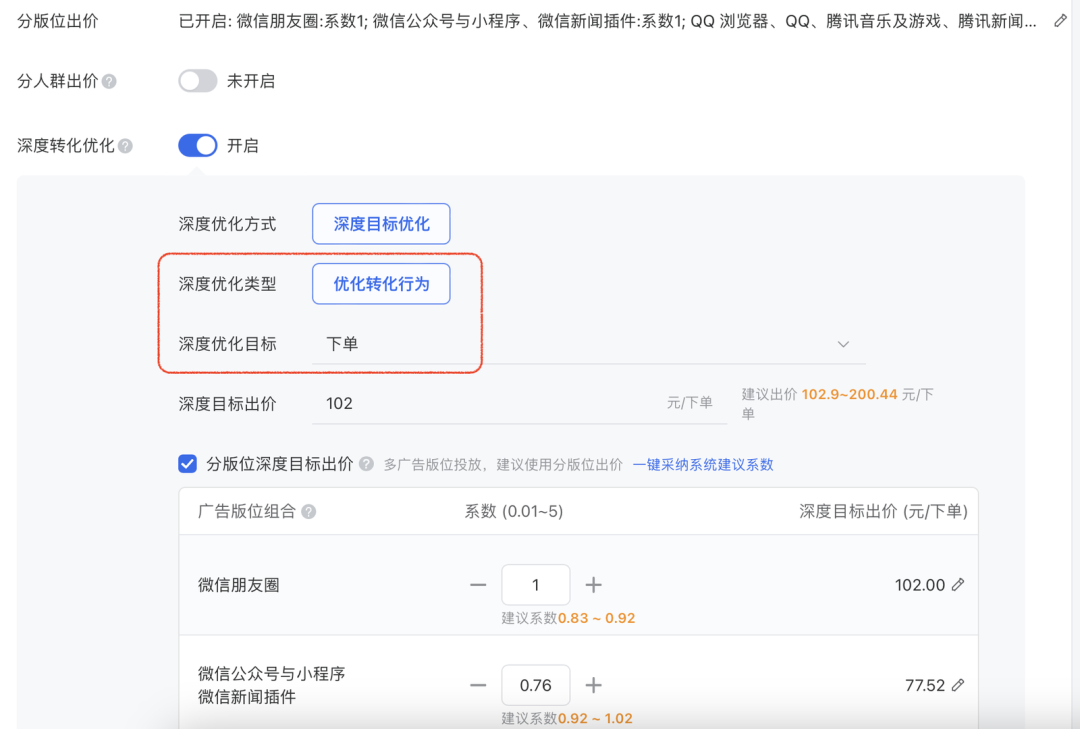Select 深度目标优化 option
This screenshot has width=1080, height=729.
(381, 224)
